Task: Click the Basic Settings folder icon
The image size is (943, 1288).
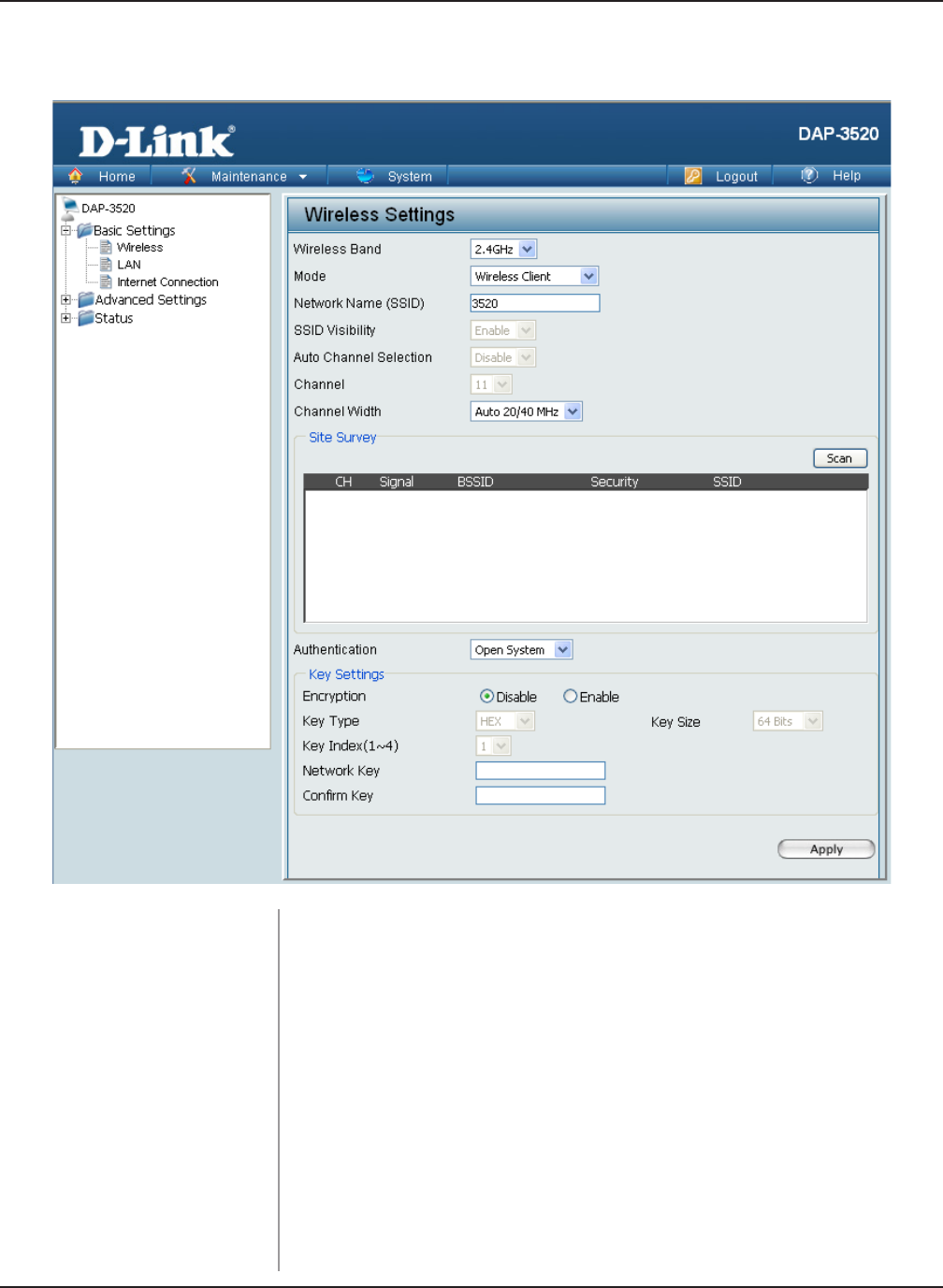Action: [84, 230]
